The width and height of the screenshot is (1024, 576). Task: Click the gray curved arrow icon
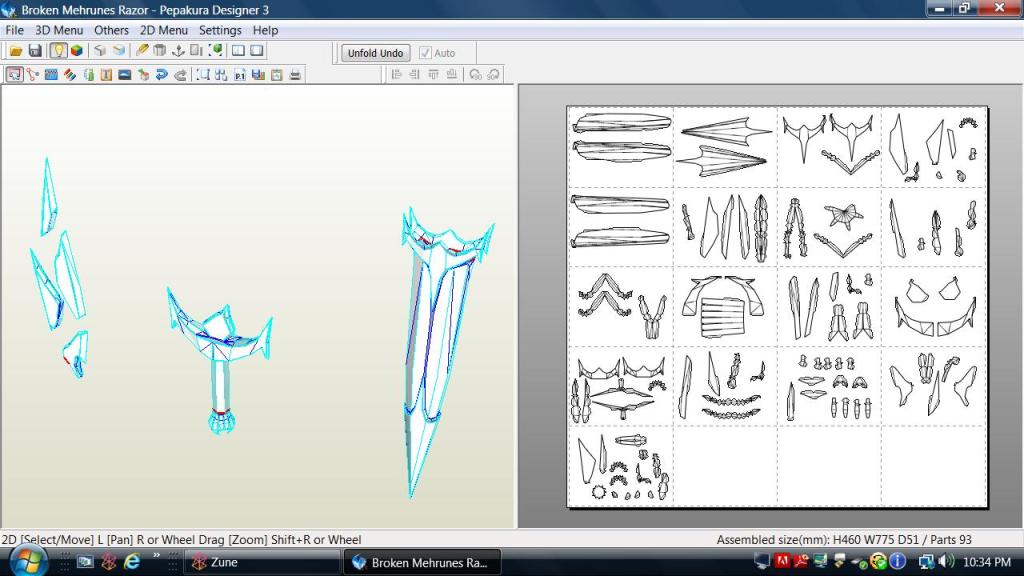[x=180, y=74]
